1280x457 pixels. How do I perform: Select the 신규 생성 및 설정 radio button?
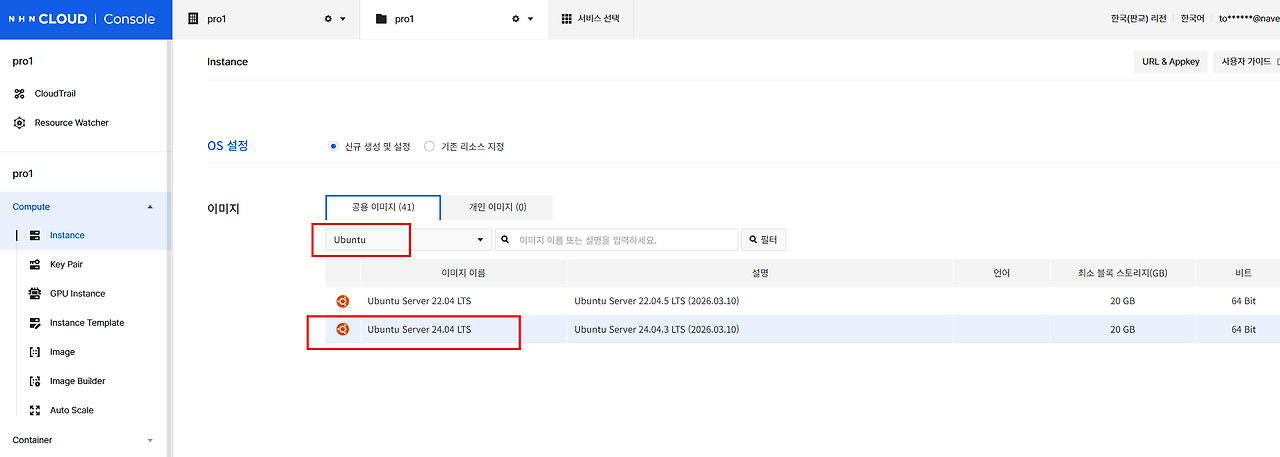click(334, 146)
